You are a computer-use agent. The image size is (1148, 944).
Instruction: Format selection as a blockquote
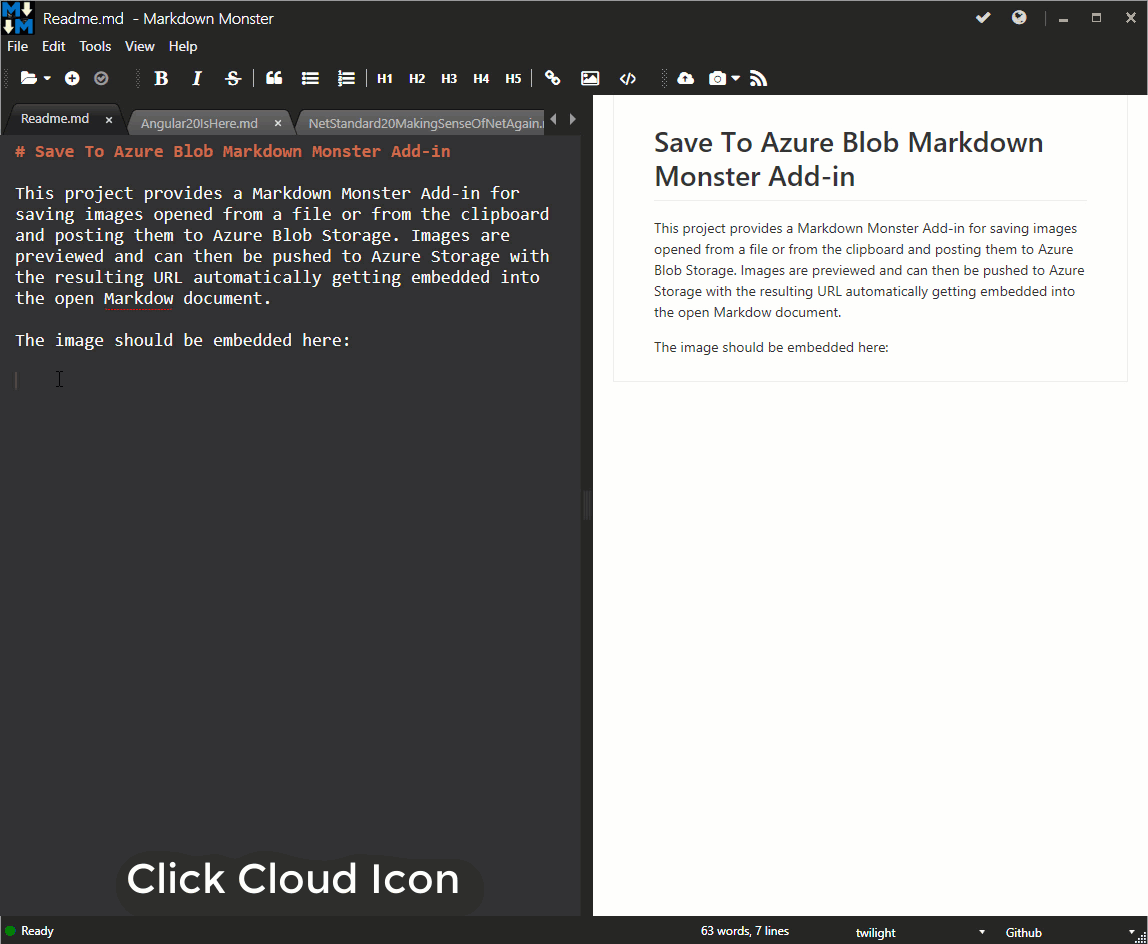273,78
